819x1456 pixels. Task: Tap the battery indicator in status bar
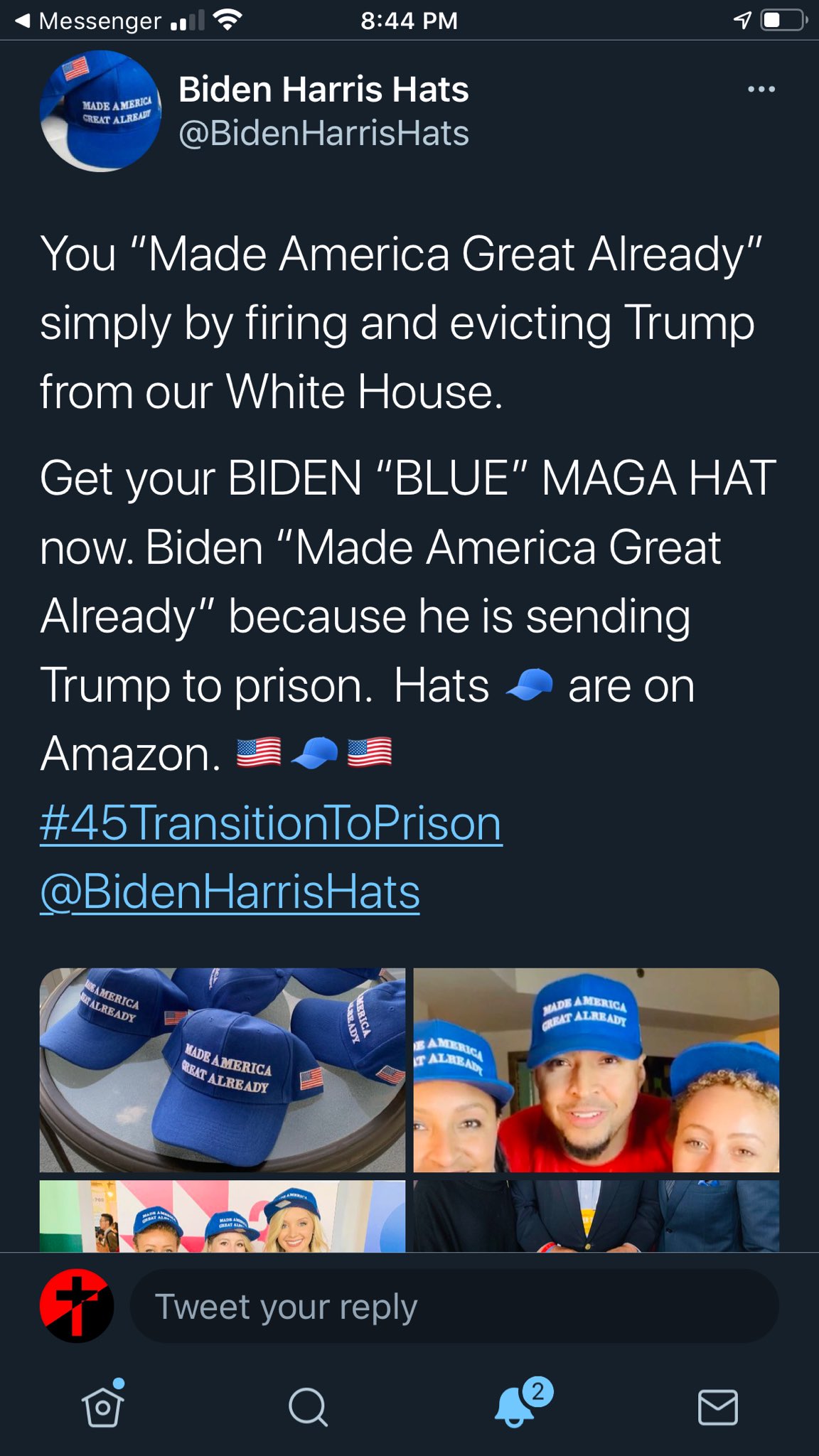[x=784, y=21]
